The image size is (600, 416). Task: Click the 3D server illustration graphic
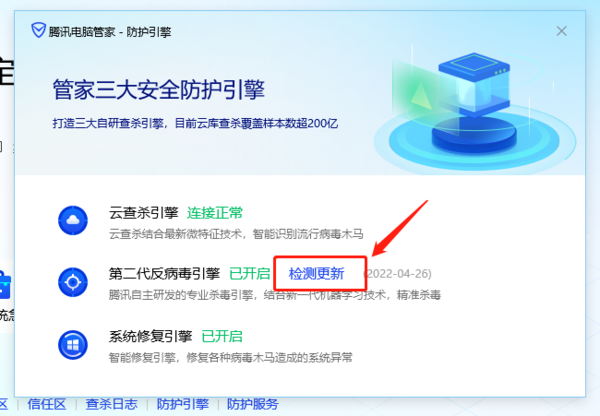point(474,109)
